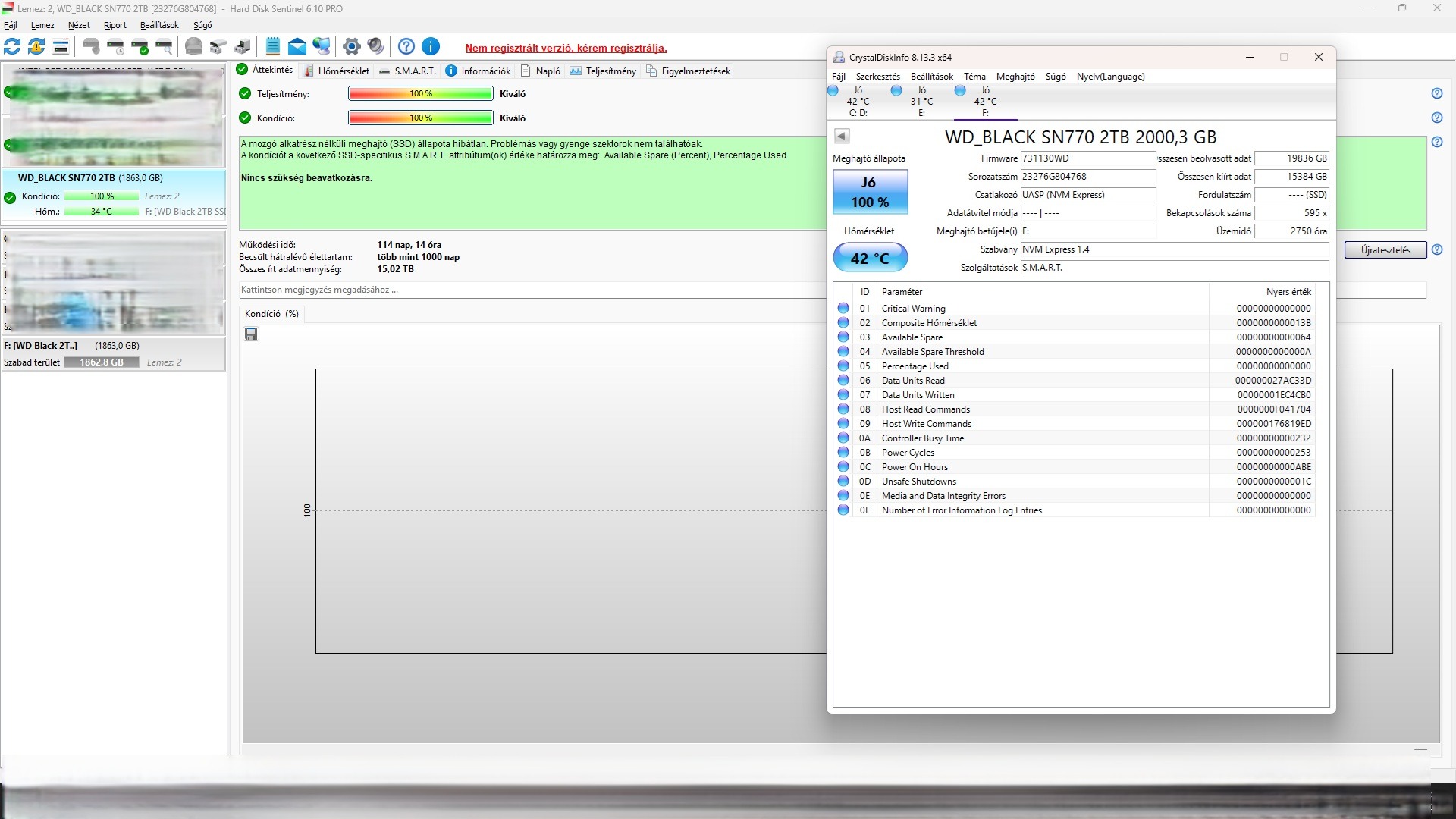Open the blue notepad report icon
Image resolution: width=1456 pixels, height=819 pixels.
click(273, 47)
